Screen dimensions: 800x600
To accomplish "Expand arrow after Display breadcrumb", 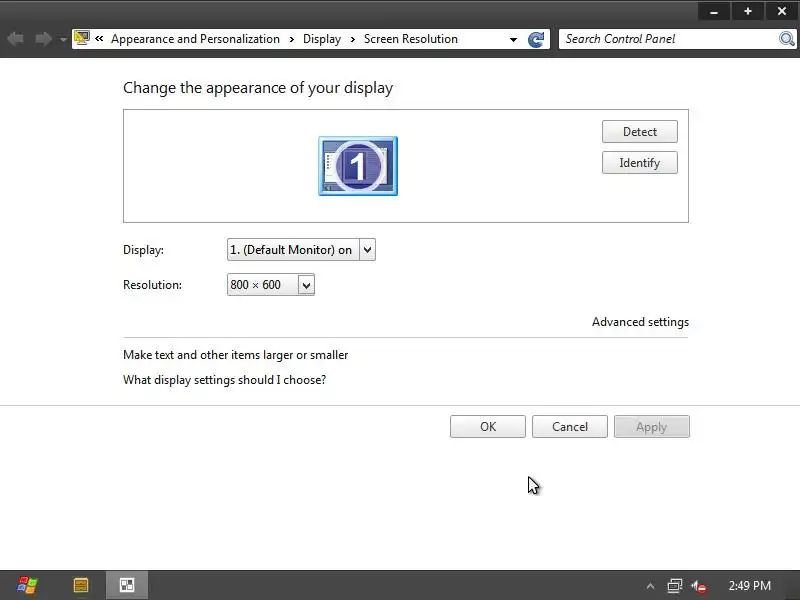I will [x=352, y=39].
